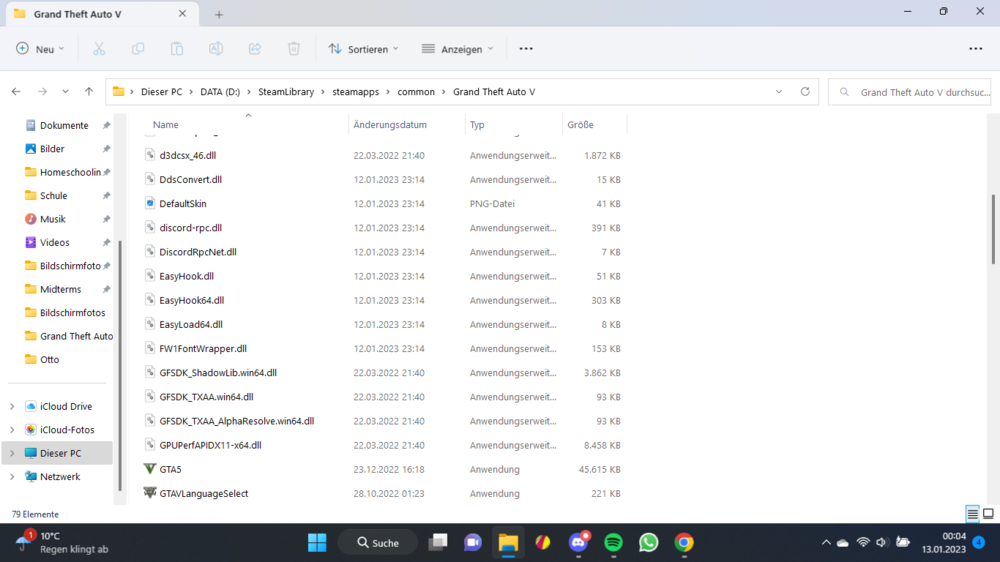This screenshot has height=562, width=1000.
Task: Click Dieser PC in the breadcrumb
Action: tap(161, 92)
